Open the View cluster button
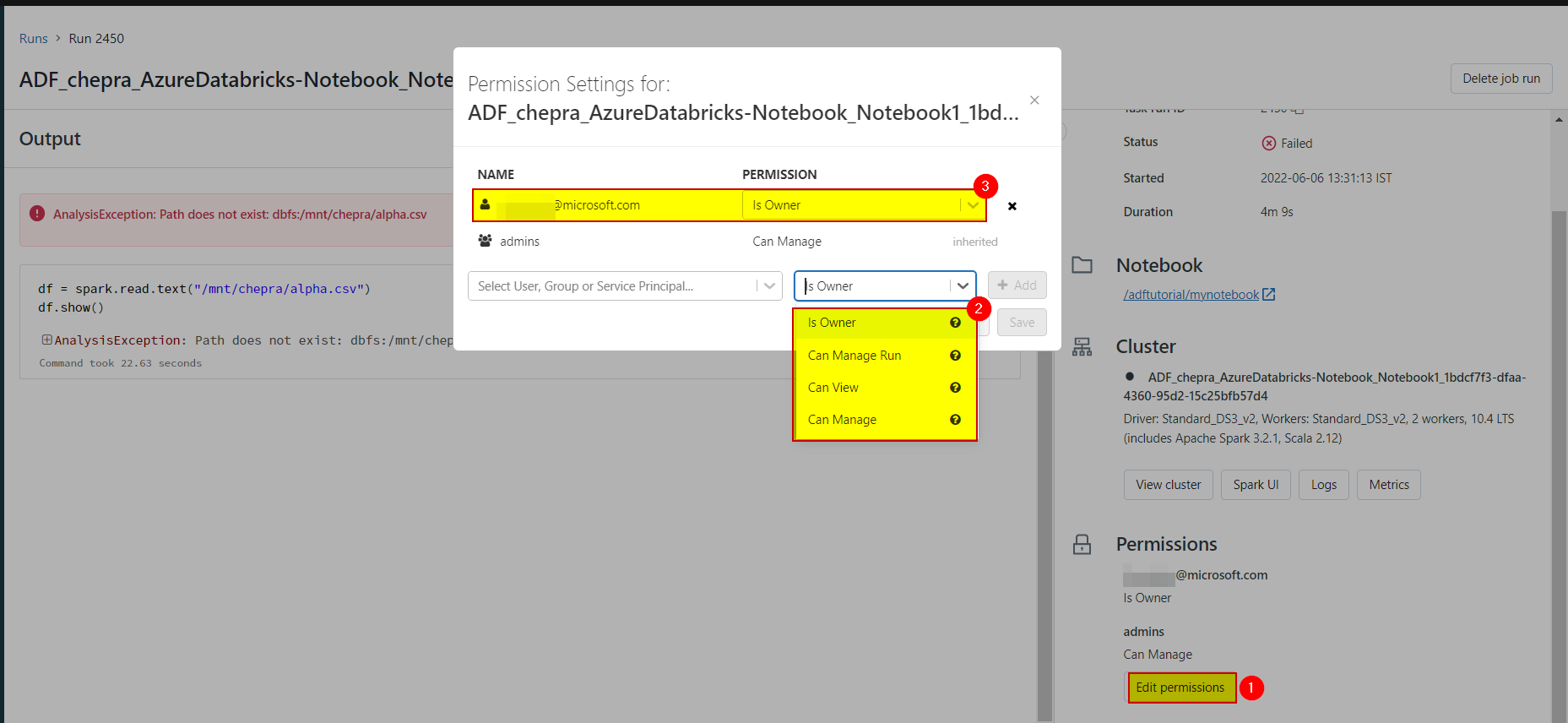 (1169, 485)
